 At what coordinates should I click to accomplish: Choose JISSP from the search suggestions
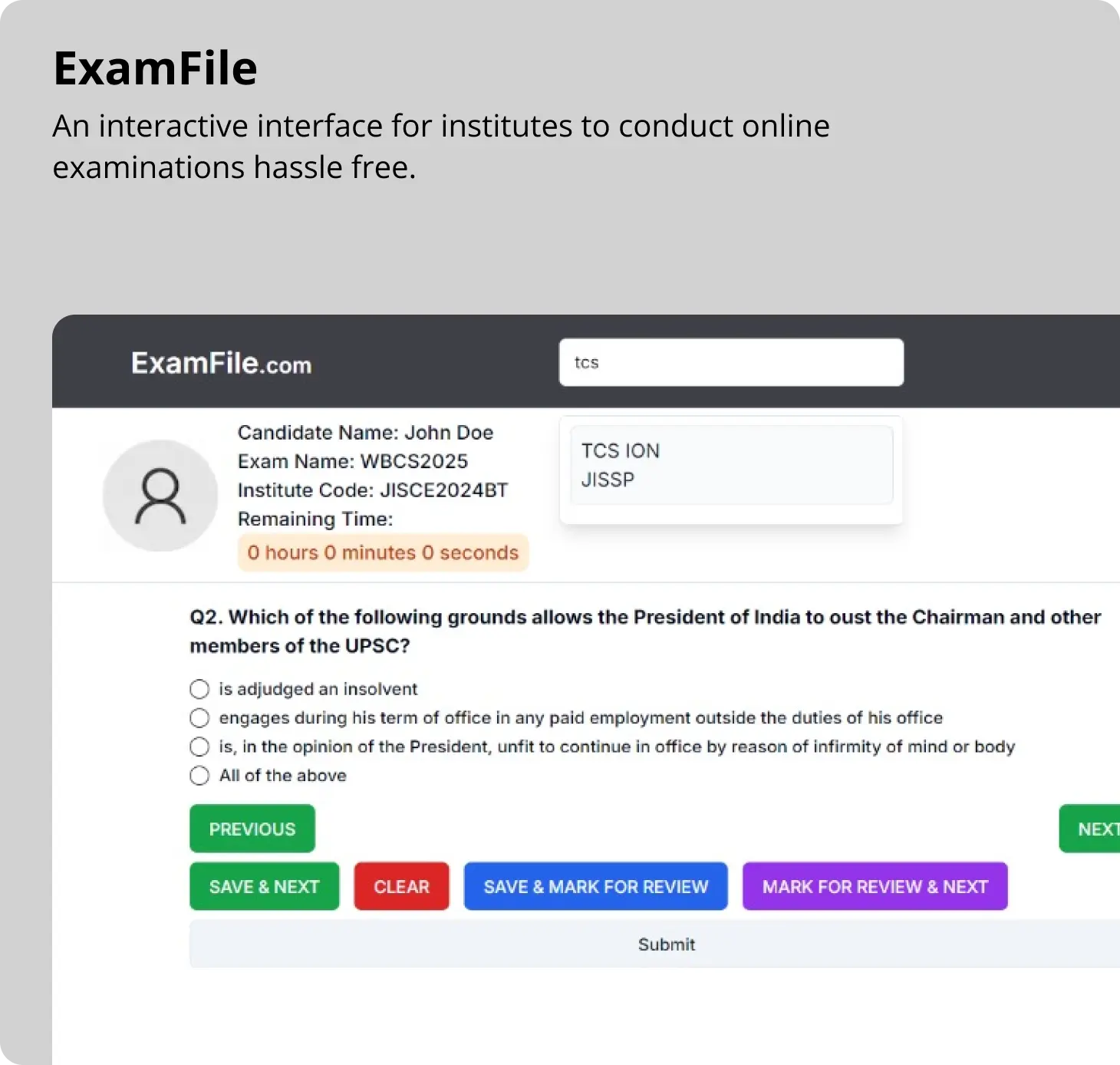(x=608, y=480)
